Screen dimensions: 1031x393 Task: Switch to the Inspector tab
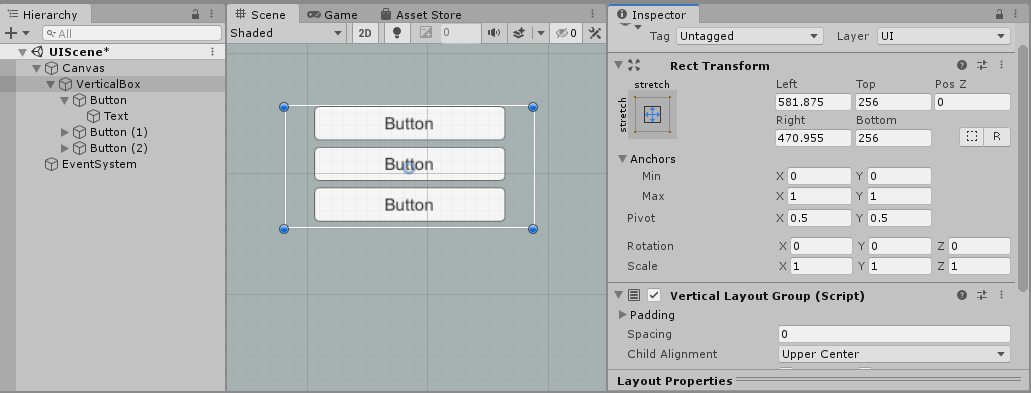click(652, 14)
